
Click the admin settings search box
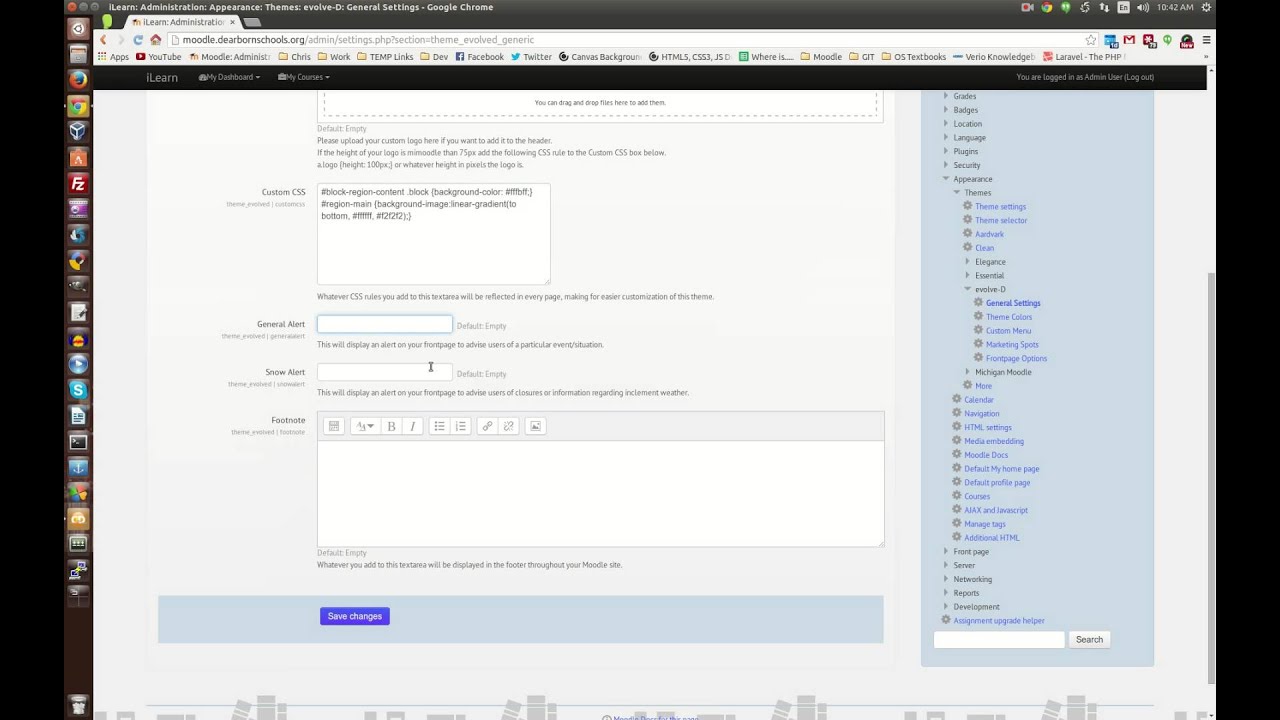999,640
